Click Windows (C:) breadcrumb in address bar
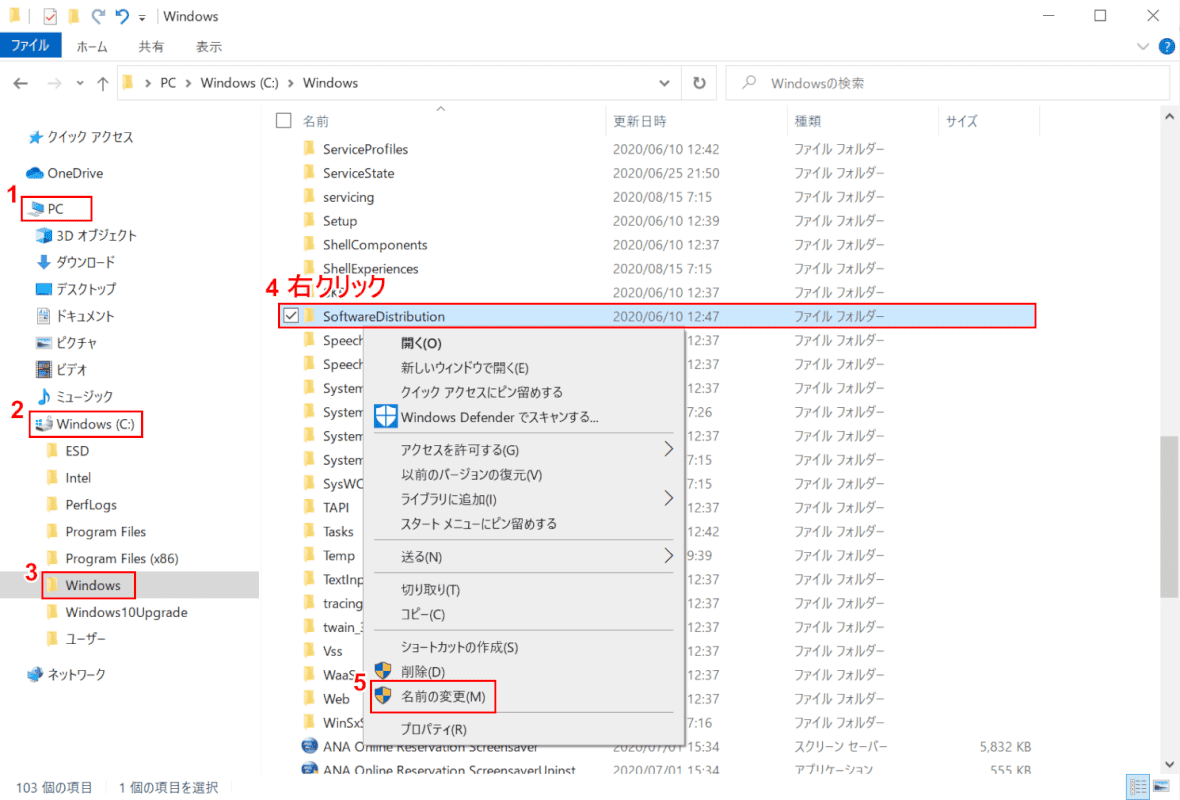Screen dimensions: 1180x800 239,84
